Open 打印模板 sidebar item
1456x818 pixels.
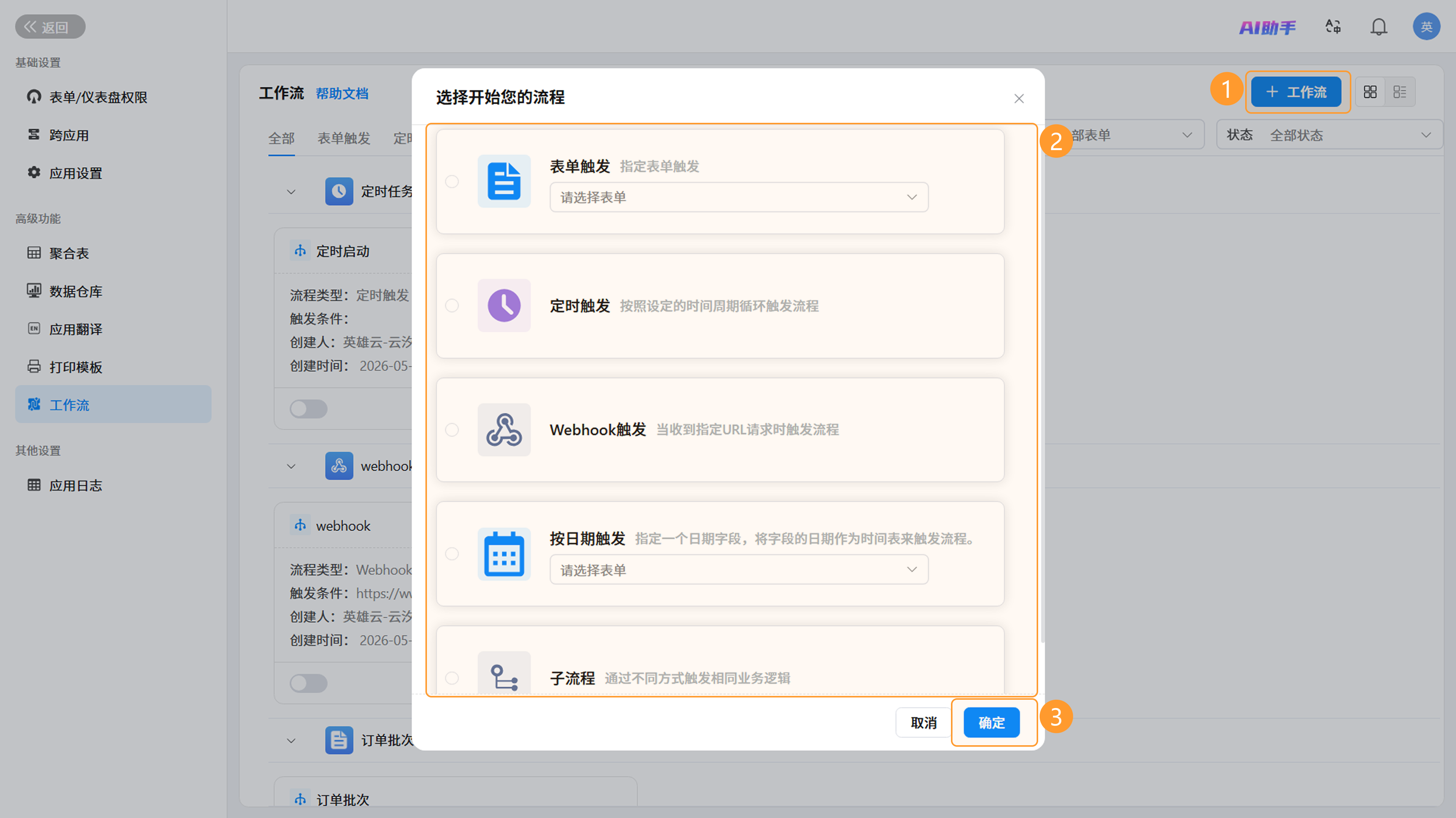[x=113, y=367]
